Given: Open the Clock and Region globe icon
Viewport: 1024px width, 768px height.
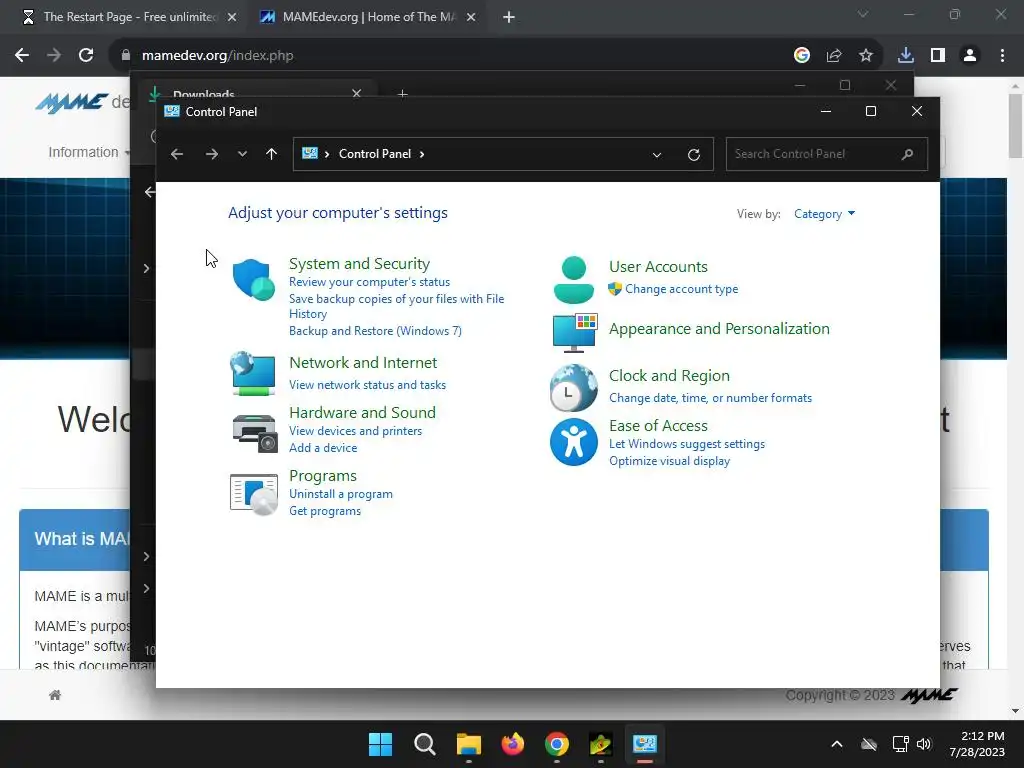Looking at the screenshot, I should (x=573, y=387).
